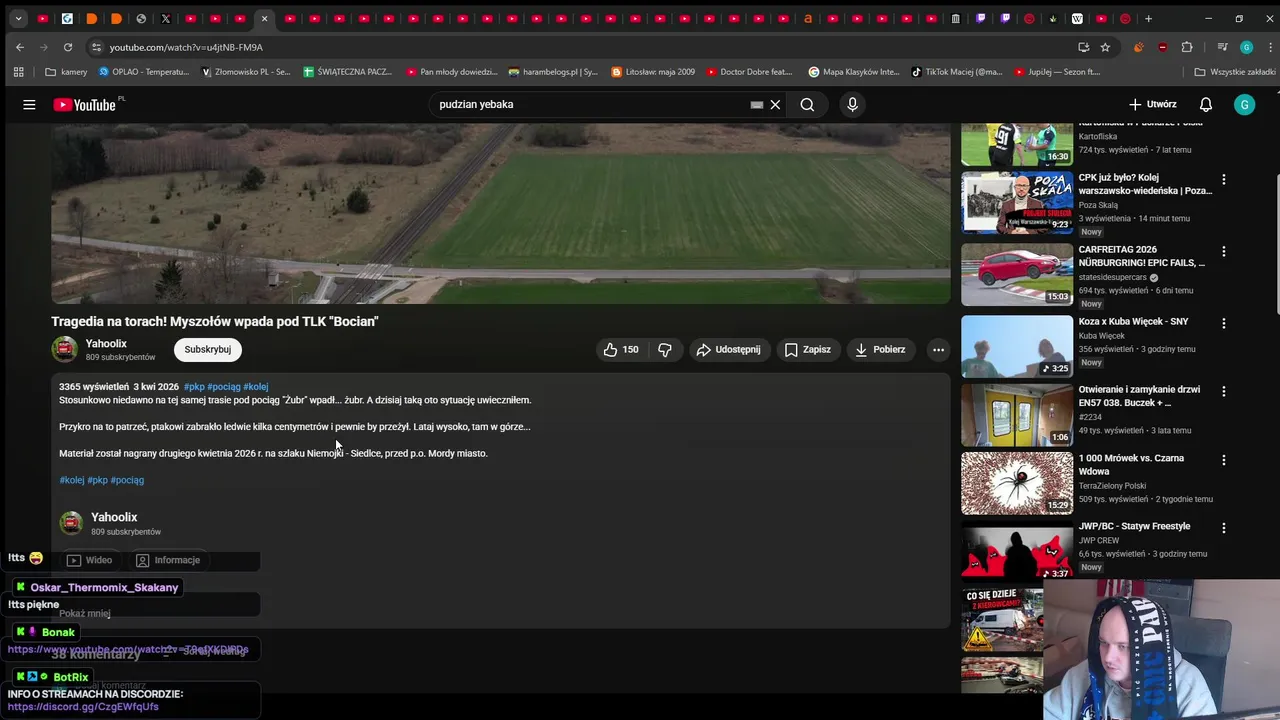The height and width of the screenshot is (720, 1280).
Task: Open options for Otwieranie i zamykanie drzwi
Action: [1223, 391]
